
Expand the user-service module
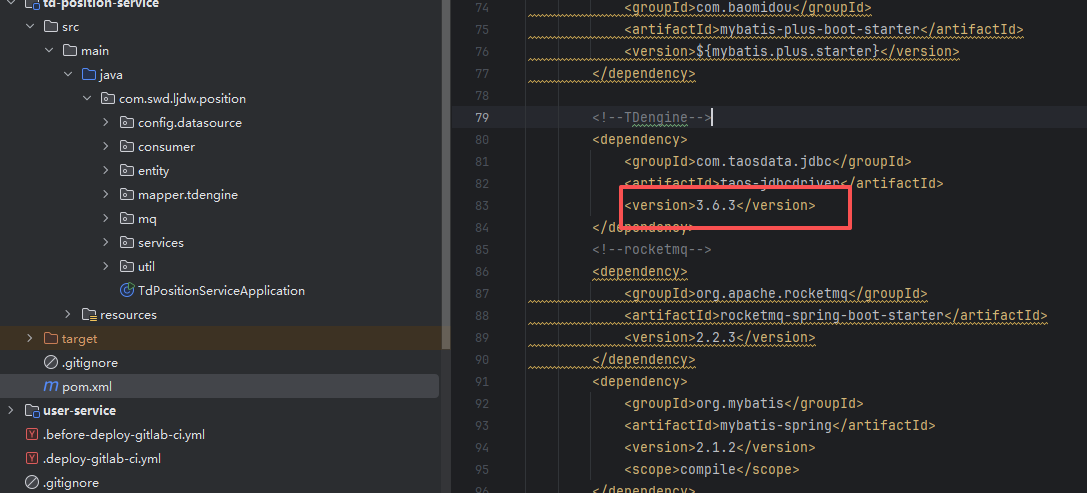10,411
